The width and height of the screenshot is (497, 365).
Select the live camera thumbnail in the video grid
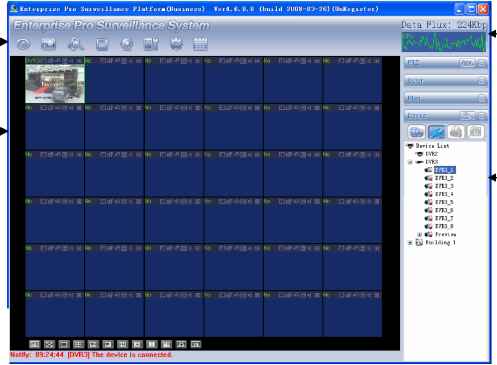[55, 83]
